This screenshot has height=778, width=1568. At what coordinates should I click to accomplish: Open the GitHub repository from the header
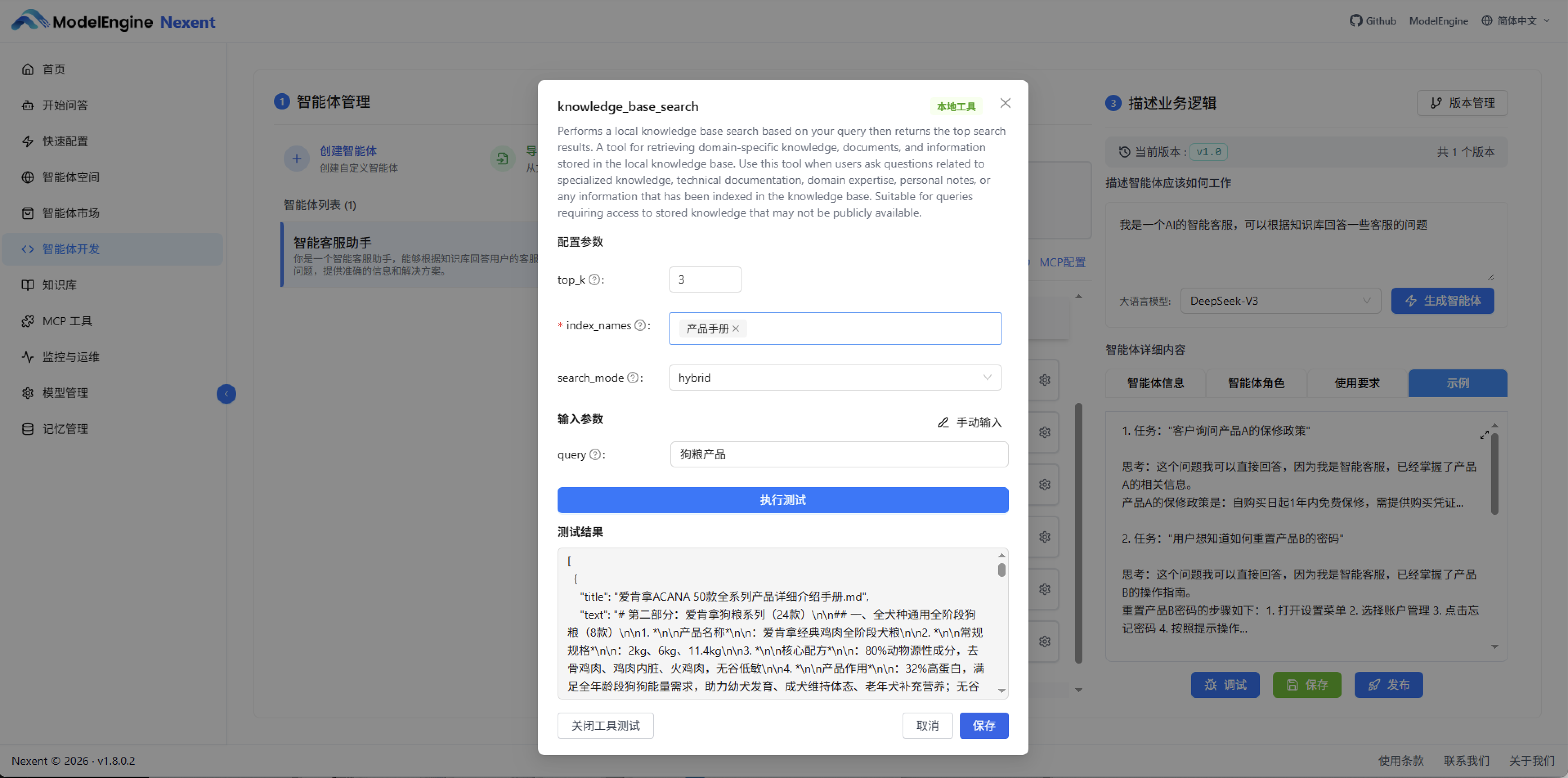tap(1373, 20)
